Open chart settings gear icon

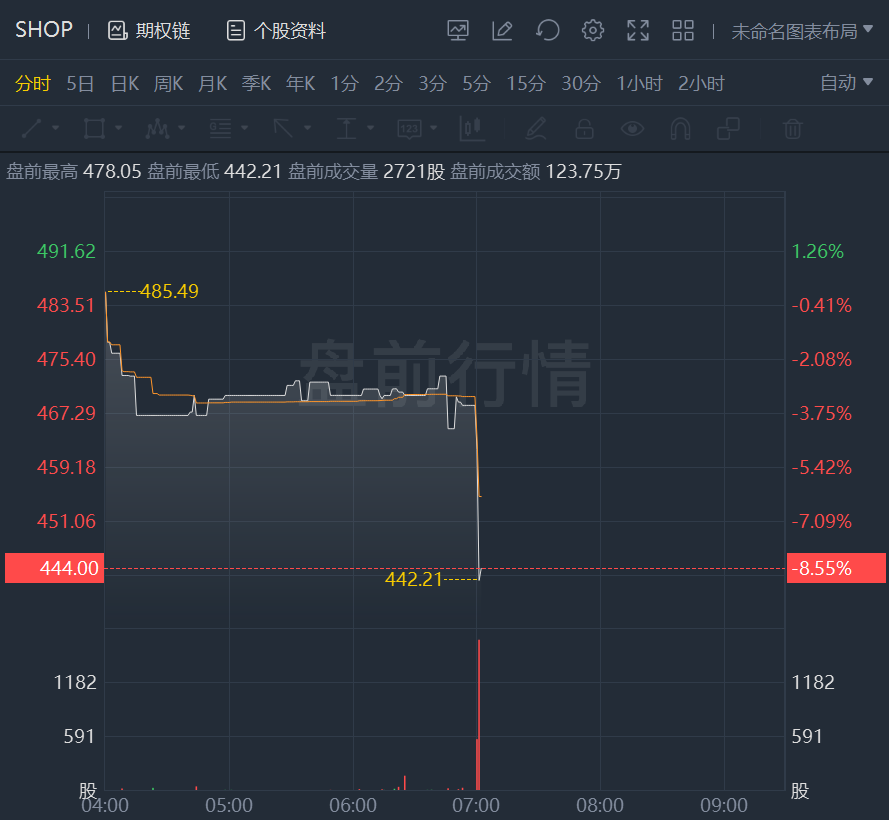[x=593, y=31]
